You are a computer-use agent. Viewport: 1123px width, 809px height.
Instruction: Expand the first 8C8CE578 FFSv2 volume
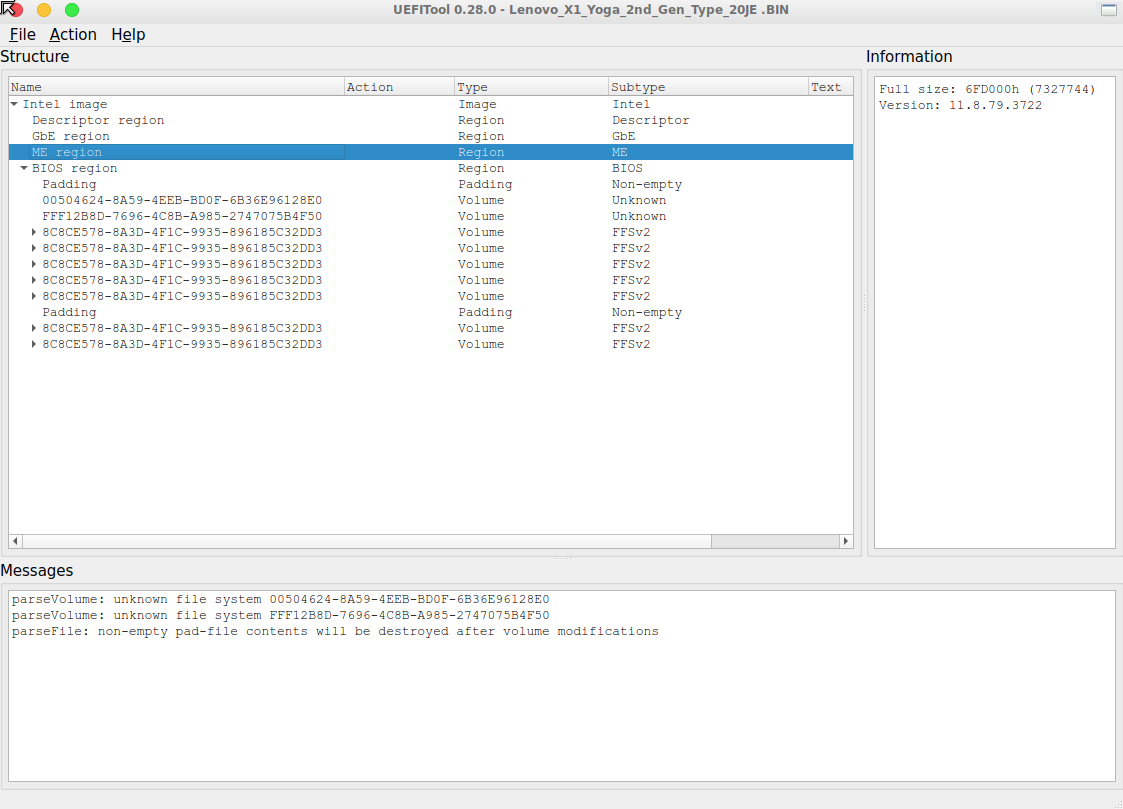pyautogui.click(x=34, y=232)
